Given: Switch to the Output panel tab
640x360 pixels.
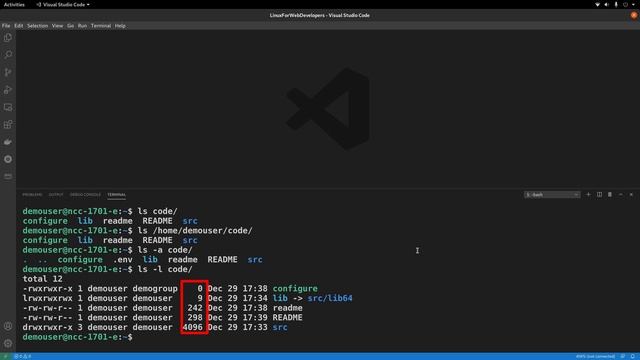Looking at the screenshot, I should pyautogui.click(x=56, y=195).
